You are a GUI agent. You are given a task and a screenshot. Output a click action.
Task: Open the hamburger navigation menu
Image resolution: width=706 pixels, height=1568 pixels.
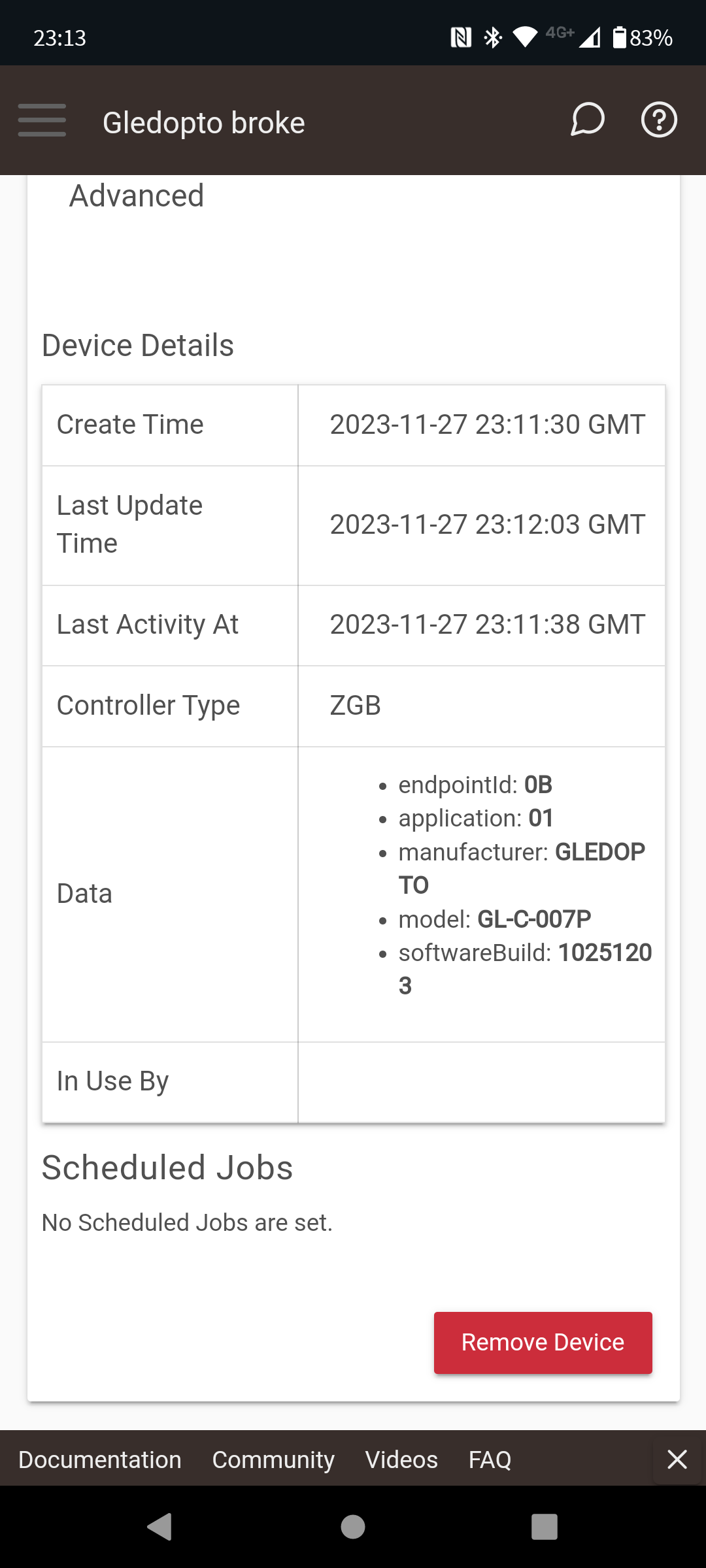tap(42, 120)
